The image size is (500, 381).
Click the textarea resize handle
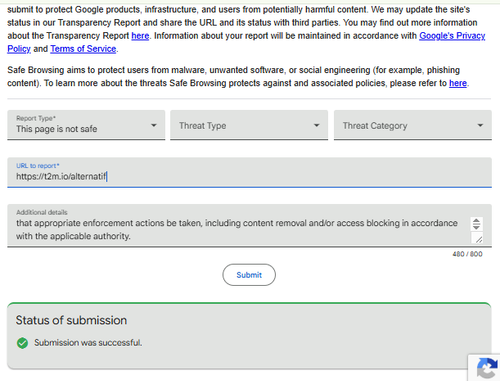[479, 239]
